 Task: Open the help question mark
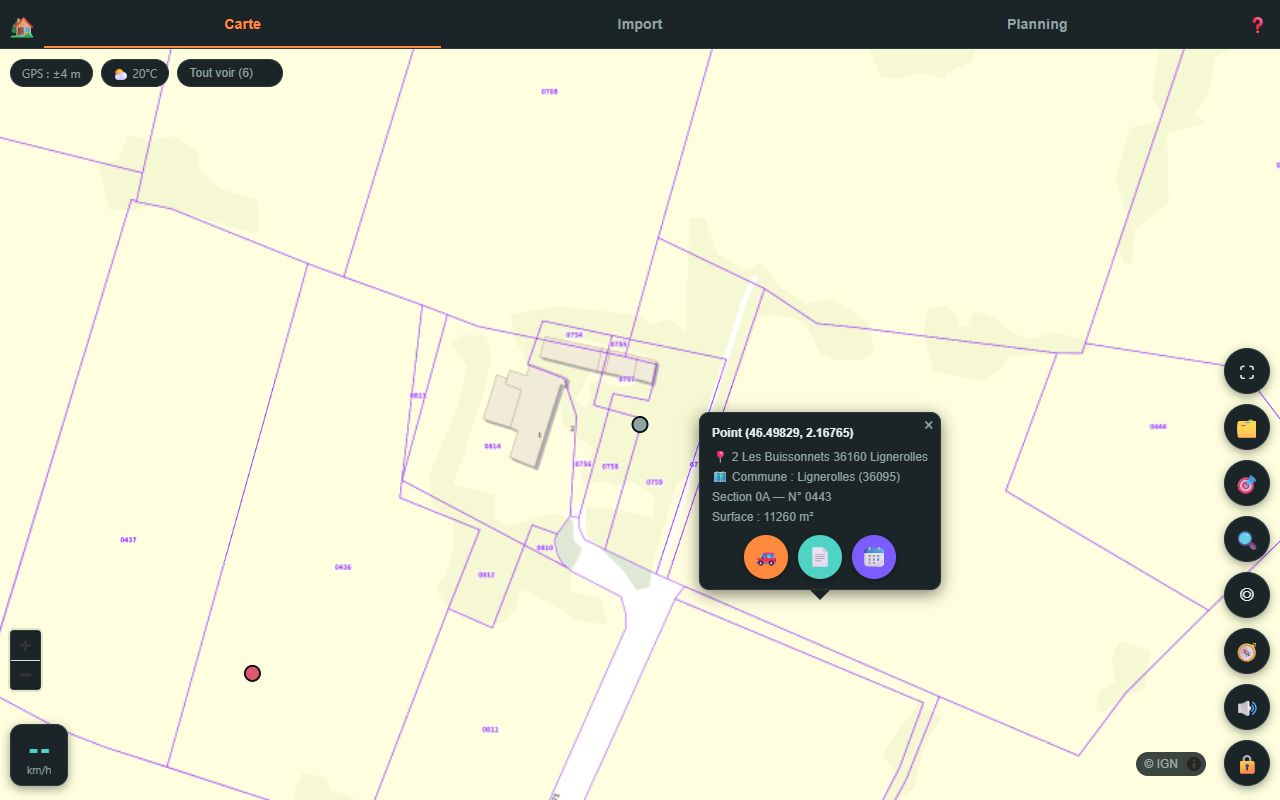(x=1258, y=25)
